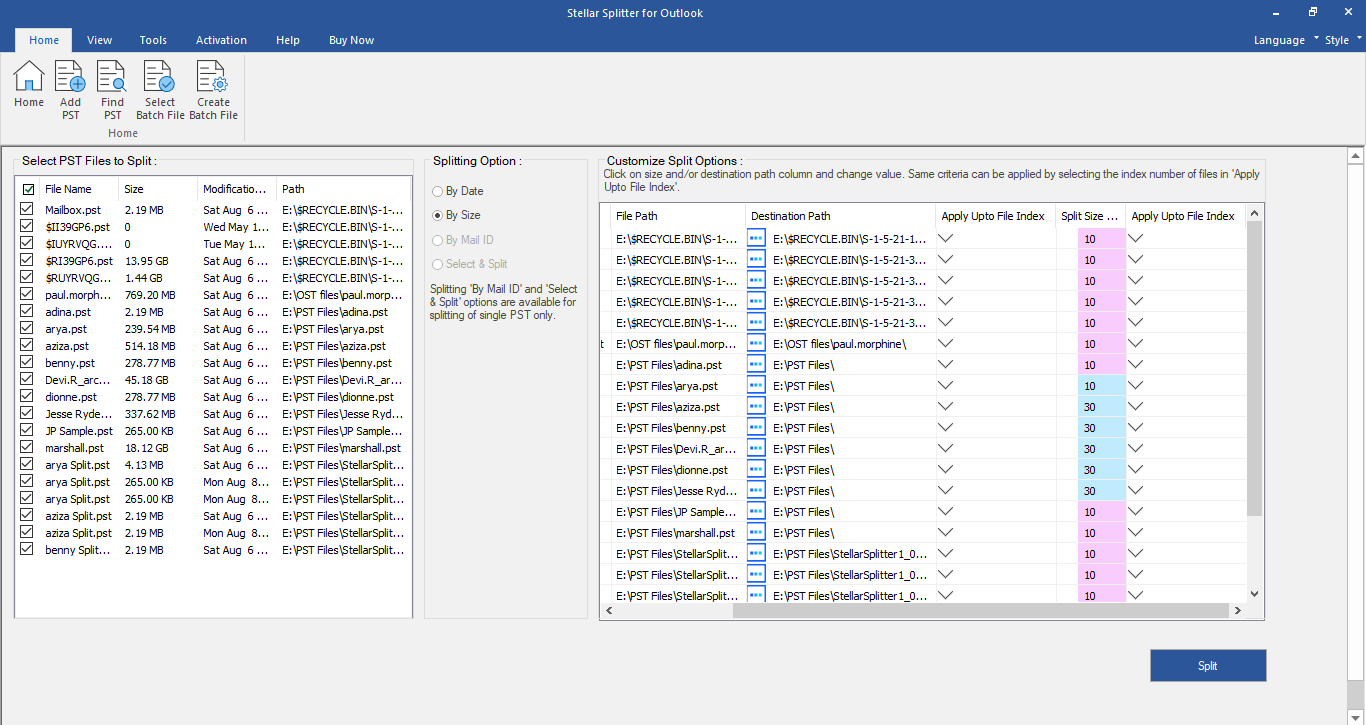Screen dimensions: 1366x725
Task: Click split size value for adina.pst row
Action: tap(1101, 364)
